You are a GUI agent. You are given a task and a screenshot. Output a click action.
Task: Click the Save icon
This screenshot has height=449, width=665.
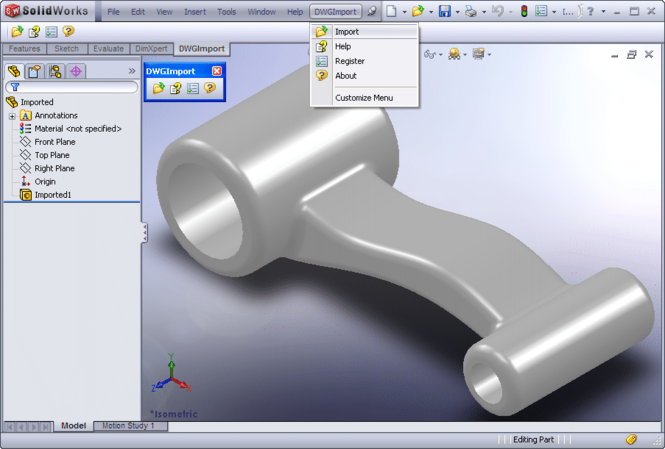click(x=444, y=11)
